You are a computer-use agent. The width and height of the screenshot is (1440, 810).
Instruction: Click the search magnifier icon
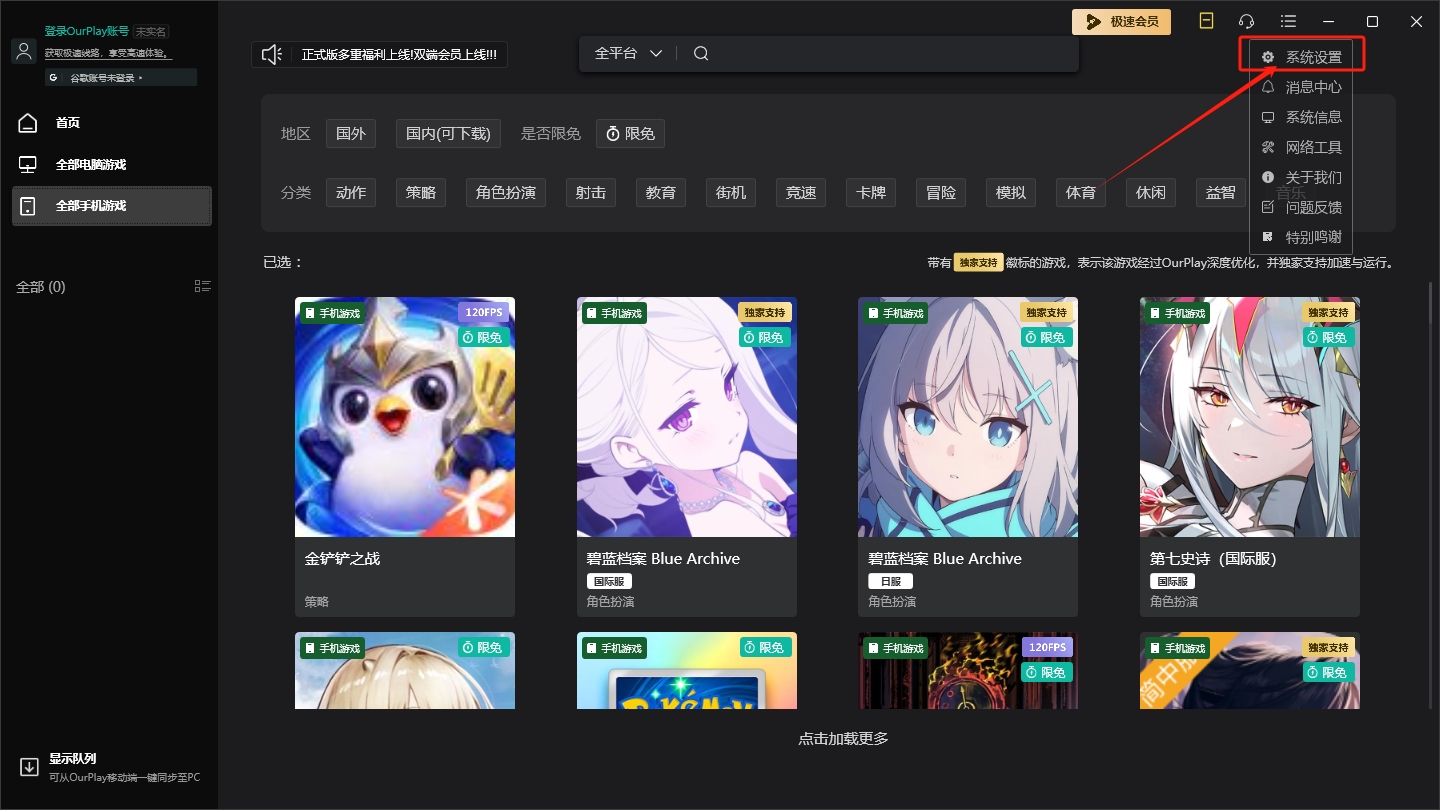coord(701,53)
